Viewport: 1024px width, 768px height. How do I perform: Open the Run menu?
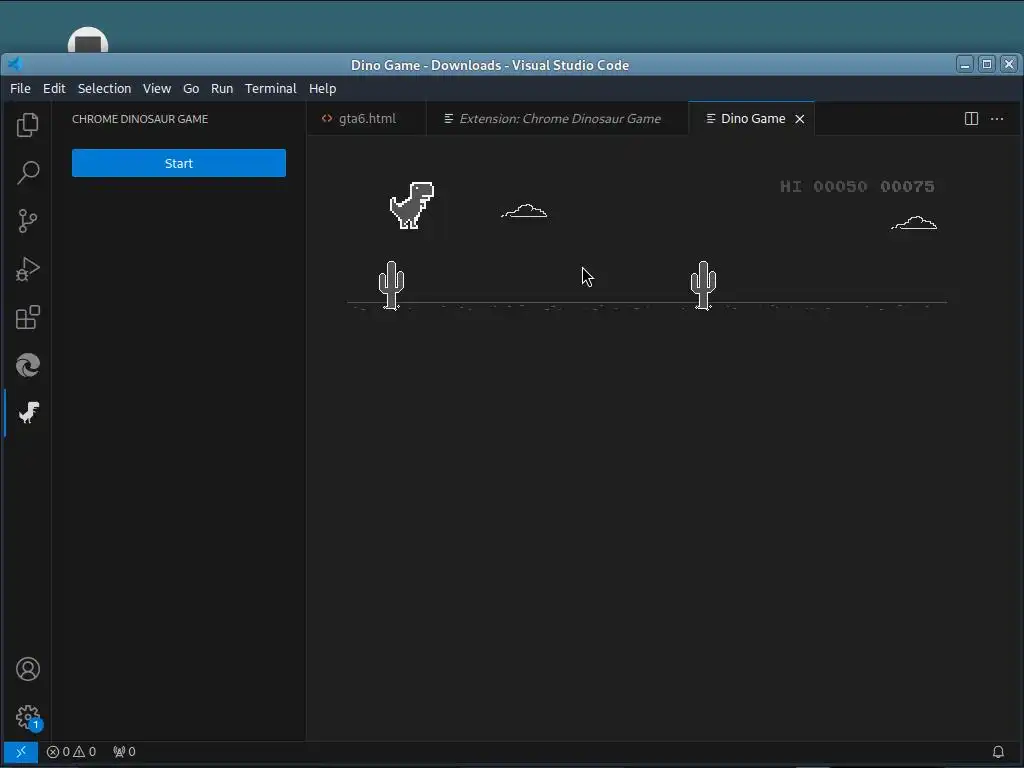[222, 88]
